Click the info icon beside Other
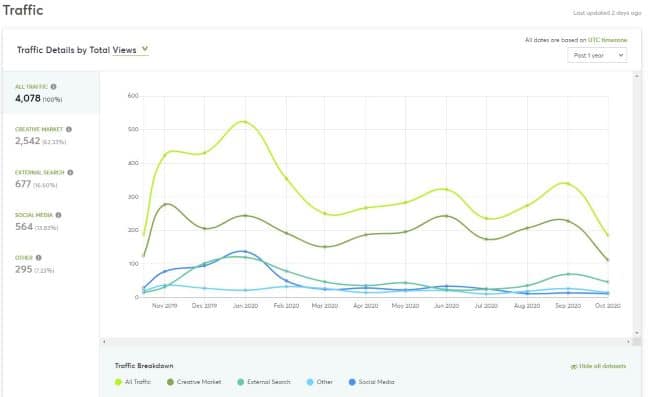The image size is (650, 397). coord(39,258)
